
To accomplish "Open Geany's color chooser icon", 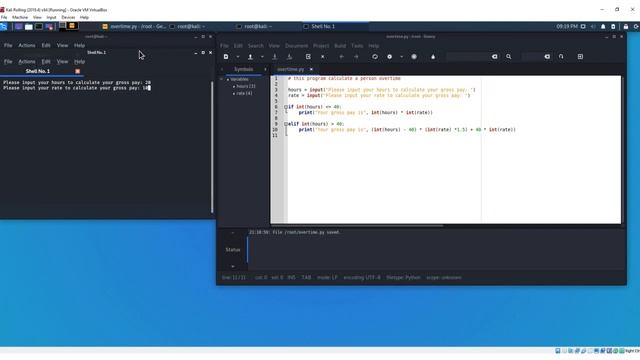I will coord(433,57).
